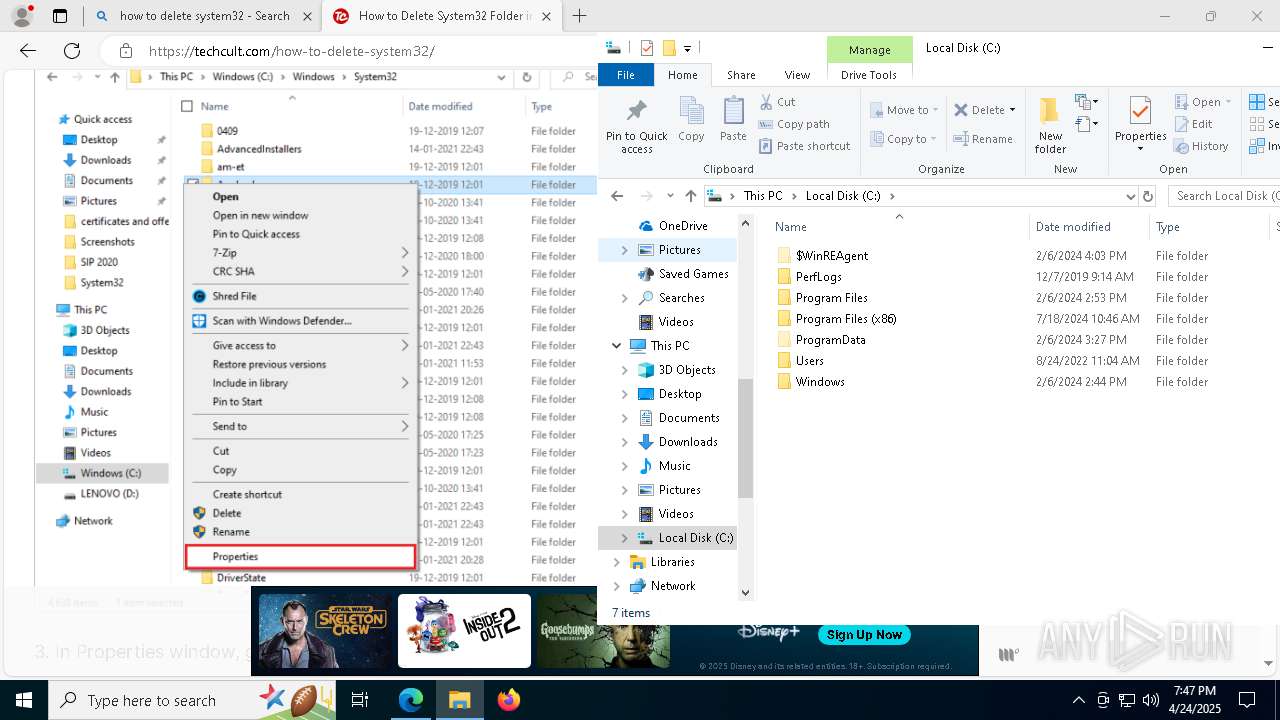
Task: Open browser profile avatar
Action: (x=21, y=16)
